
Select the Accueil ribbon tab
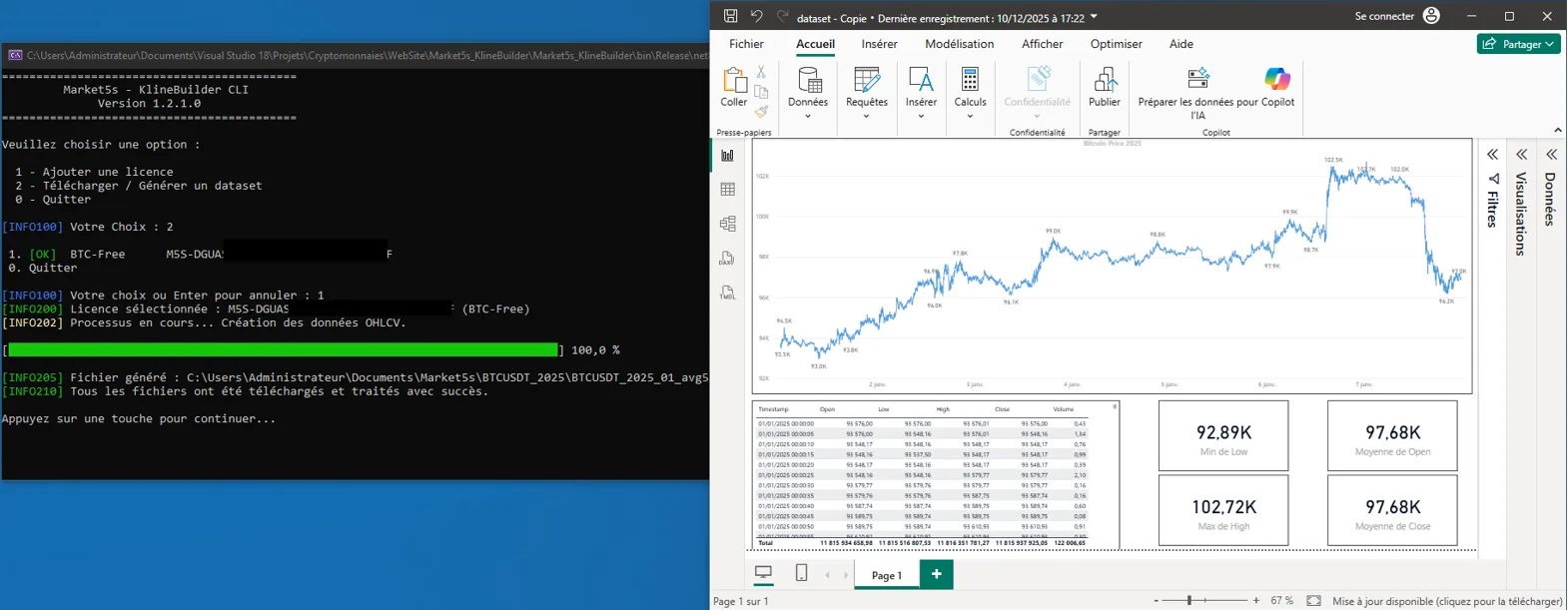pos(815,44)
